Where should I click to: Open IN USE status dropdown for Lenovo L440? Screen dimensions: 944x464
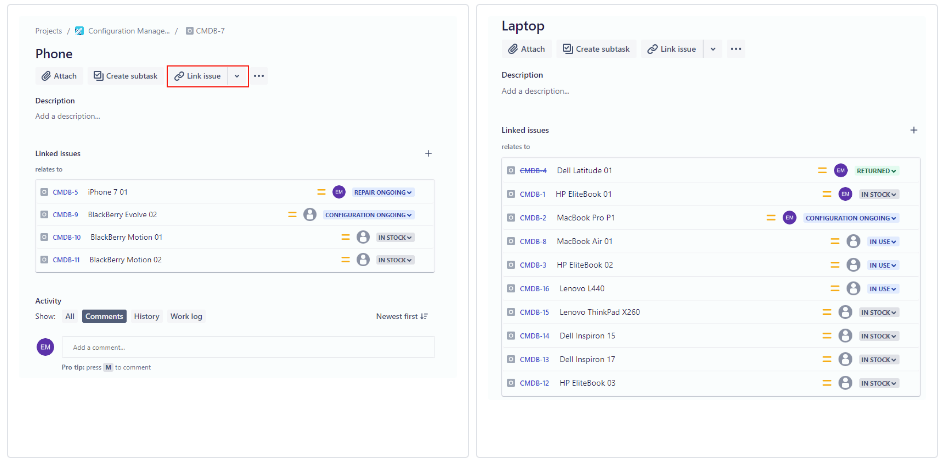click(883, 289)
